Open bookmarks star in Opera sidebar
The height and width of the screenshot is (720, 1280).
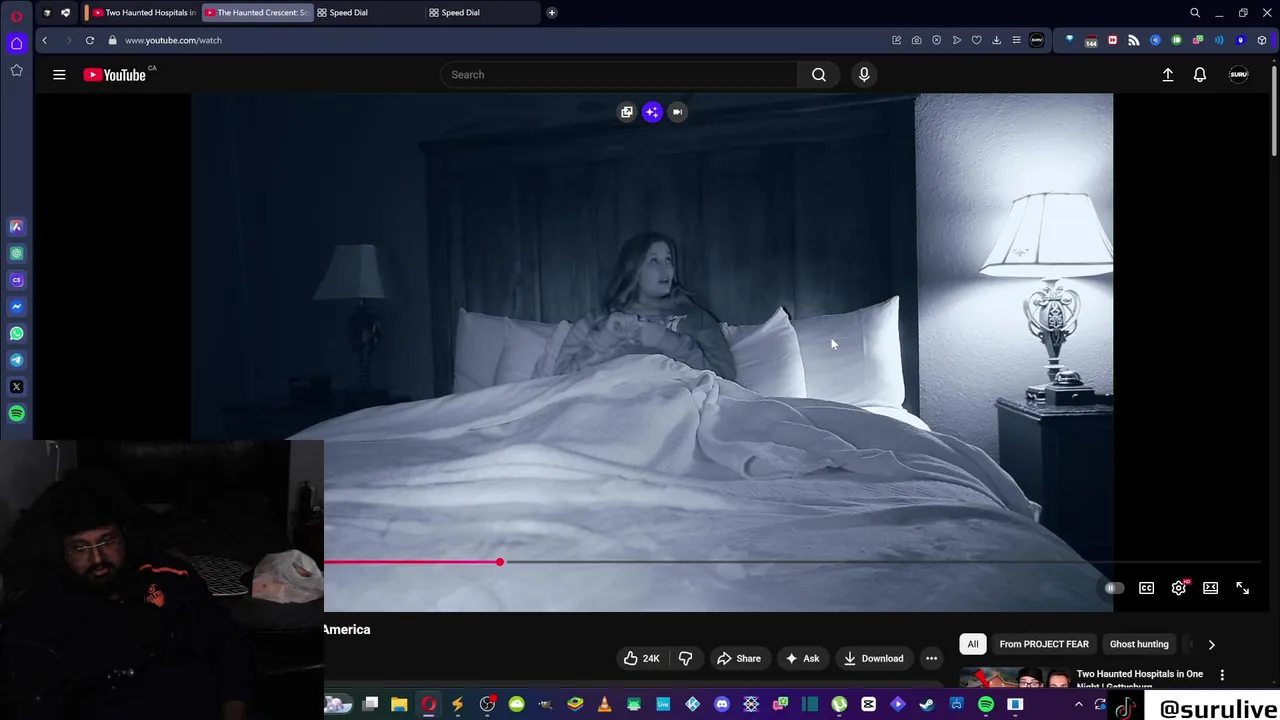(16, 70)
